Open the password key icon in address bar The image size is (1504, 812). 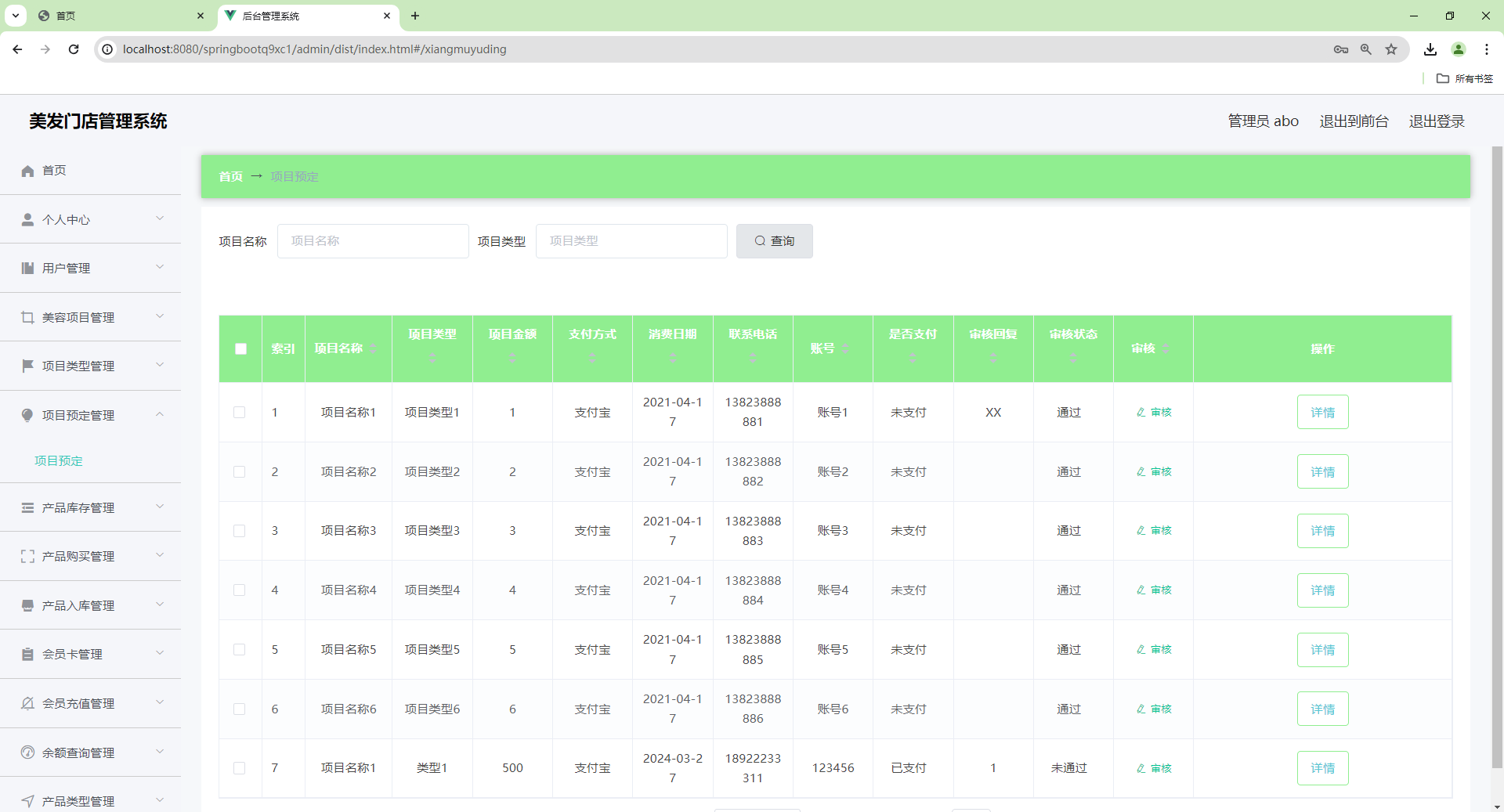pos(1341,49)
